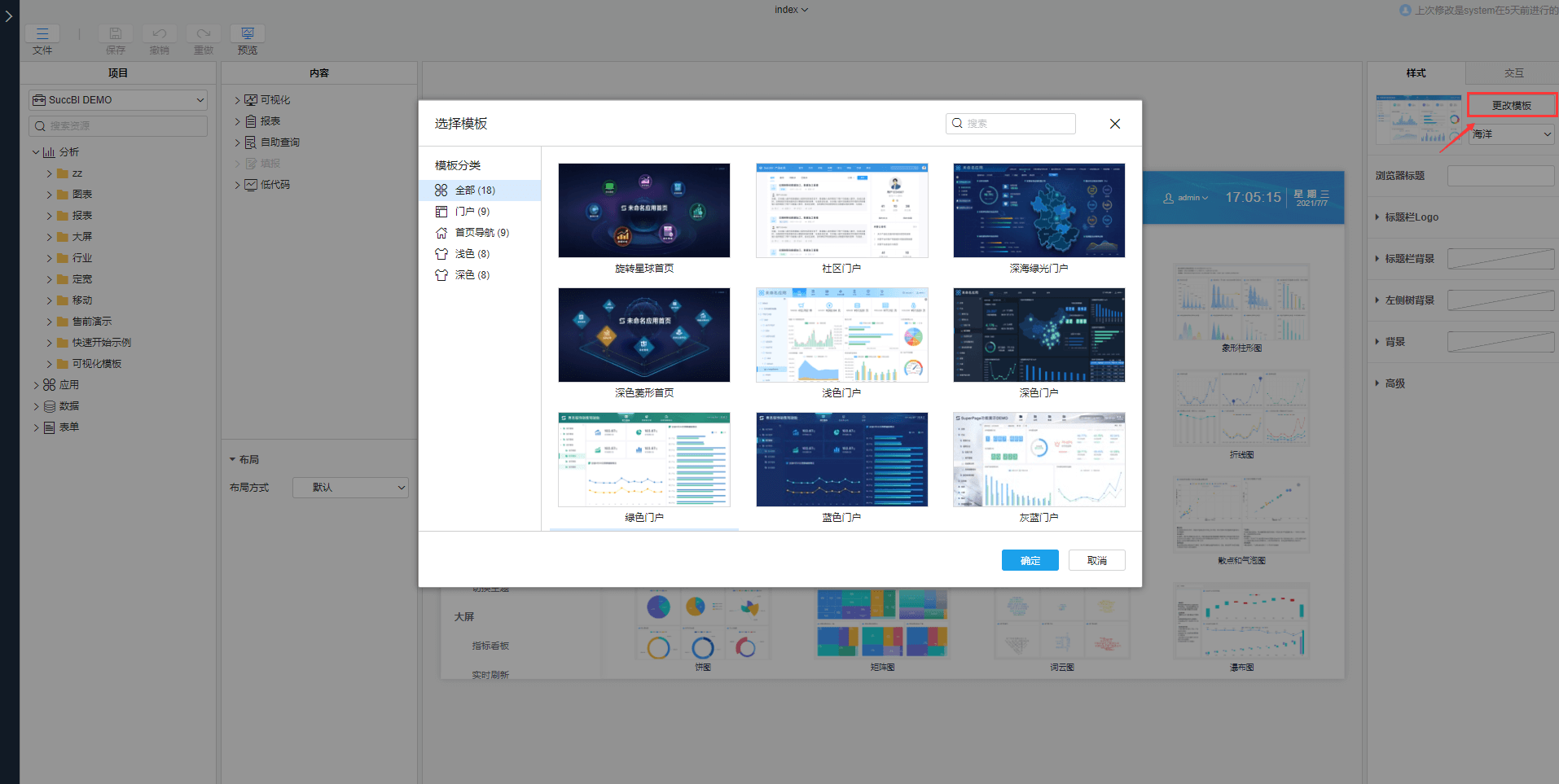
Task: Expand the 可视化 content tree node
Action: (238, 100)
